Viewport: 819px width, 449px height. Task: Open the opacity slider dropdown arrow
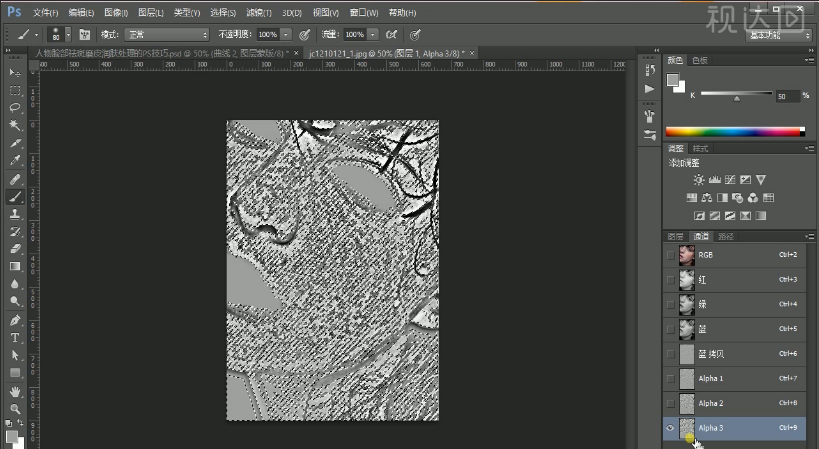(286, 35)
